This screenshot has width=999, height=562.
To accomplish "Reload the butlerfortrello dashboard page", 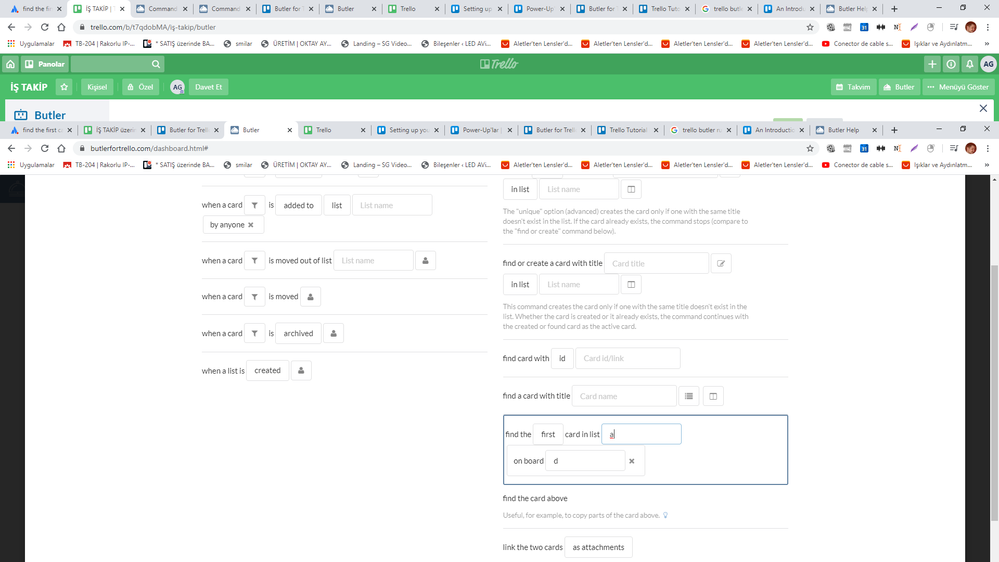I will point(45,148).
